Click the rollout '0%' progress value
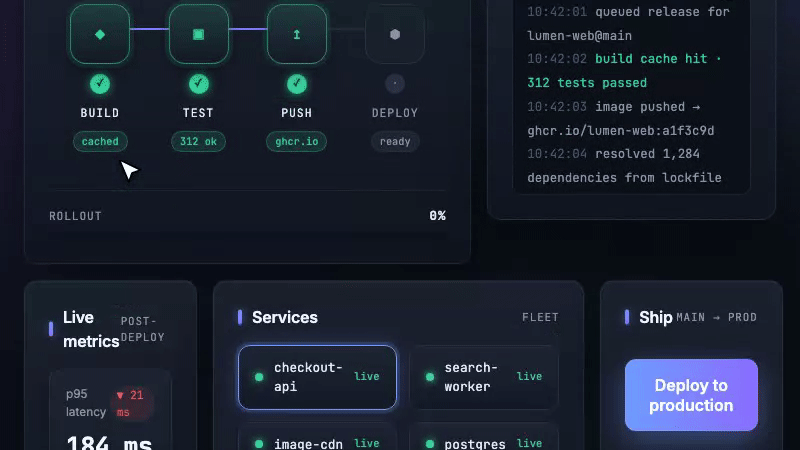 437,216
